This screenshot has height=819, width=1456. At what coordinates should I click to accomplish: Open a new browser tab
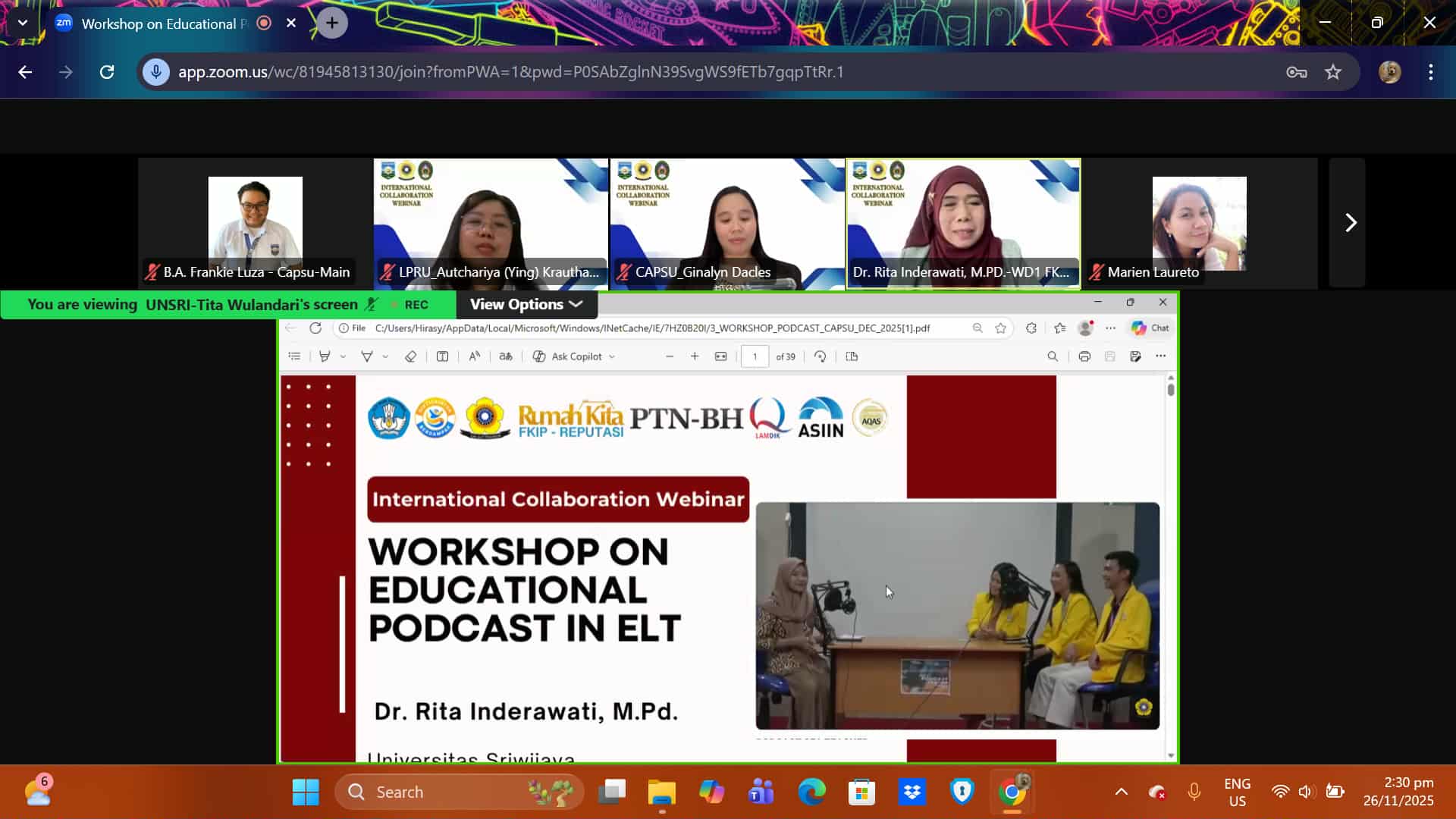coord(332,24)
